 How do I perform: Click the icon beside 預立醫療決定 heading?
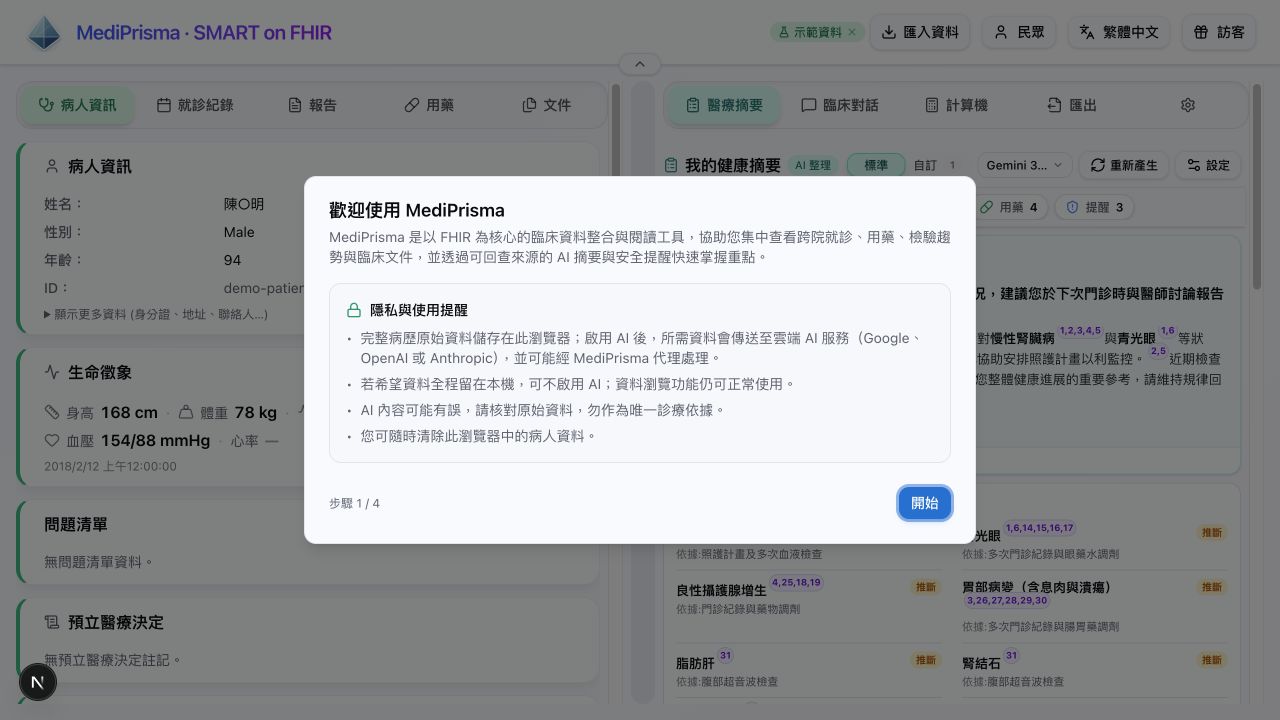52,623
